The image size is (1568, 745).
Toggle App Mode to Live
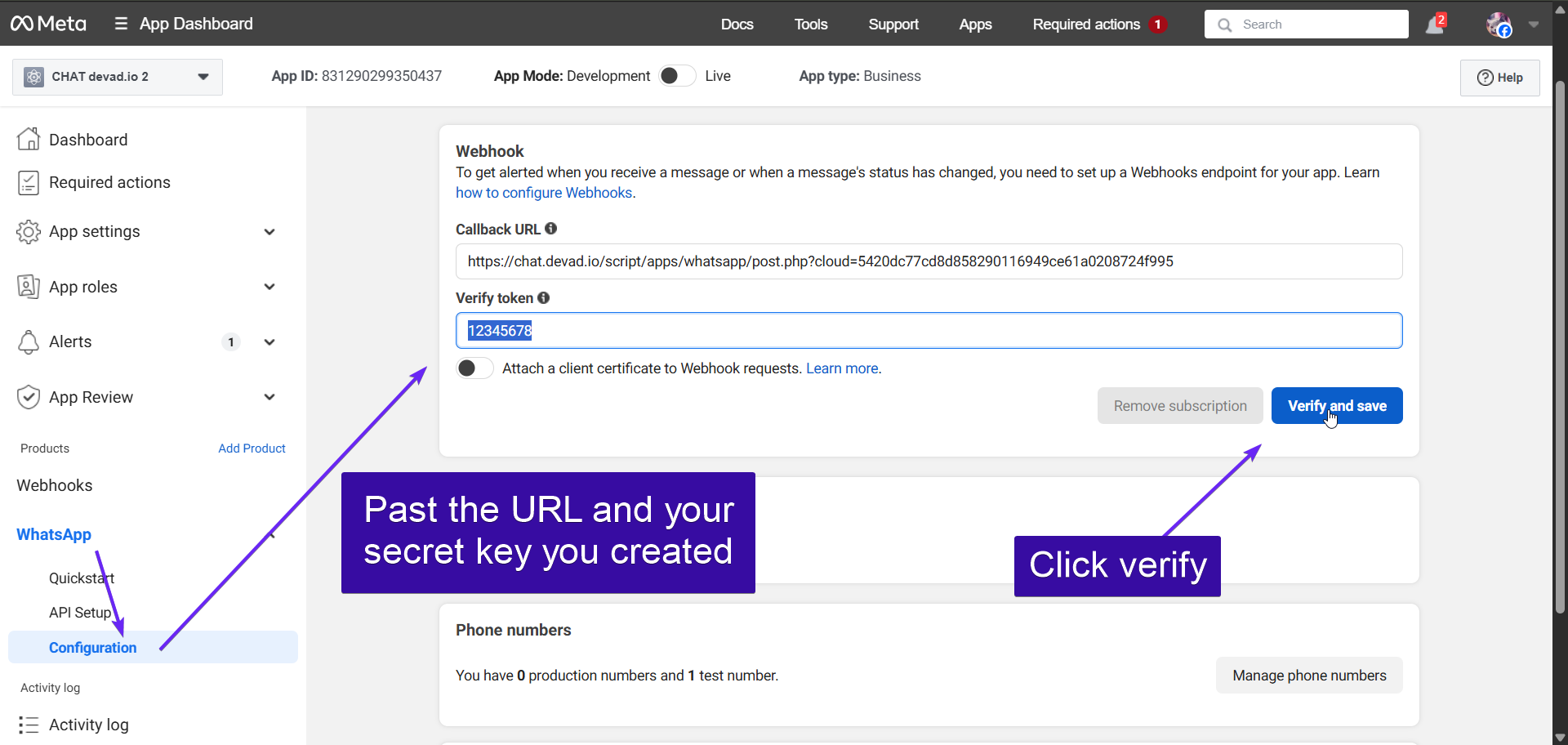click(677, 76)
